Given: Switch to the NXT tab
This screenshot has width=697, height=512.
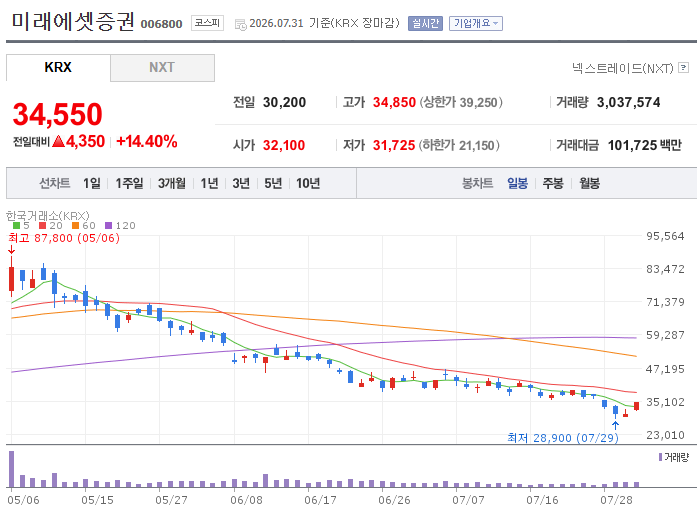Looking at the screenshot, I should coord(162,68).
